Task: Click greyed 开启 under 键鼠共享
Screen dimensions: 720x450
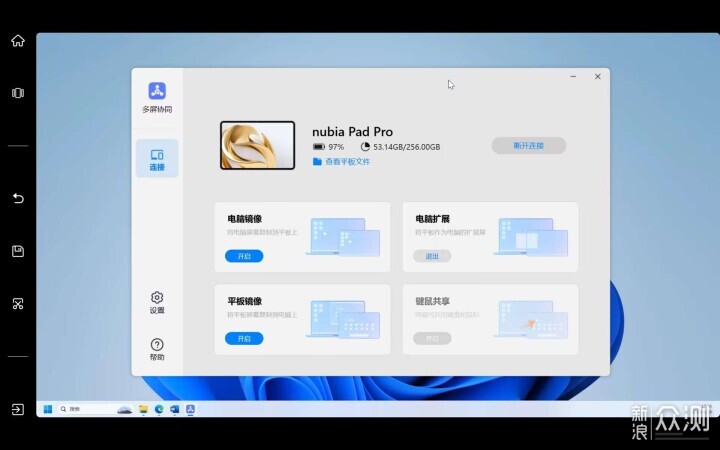Action: (432, 339)
